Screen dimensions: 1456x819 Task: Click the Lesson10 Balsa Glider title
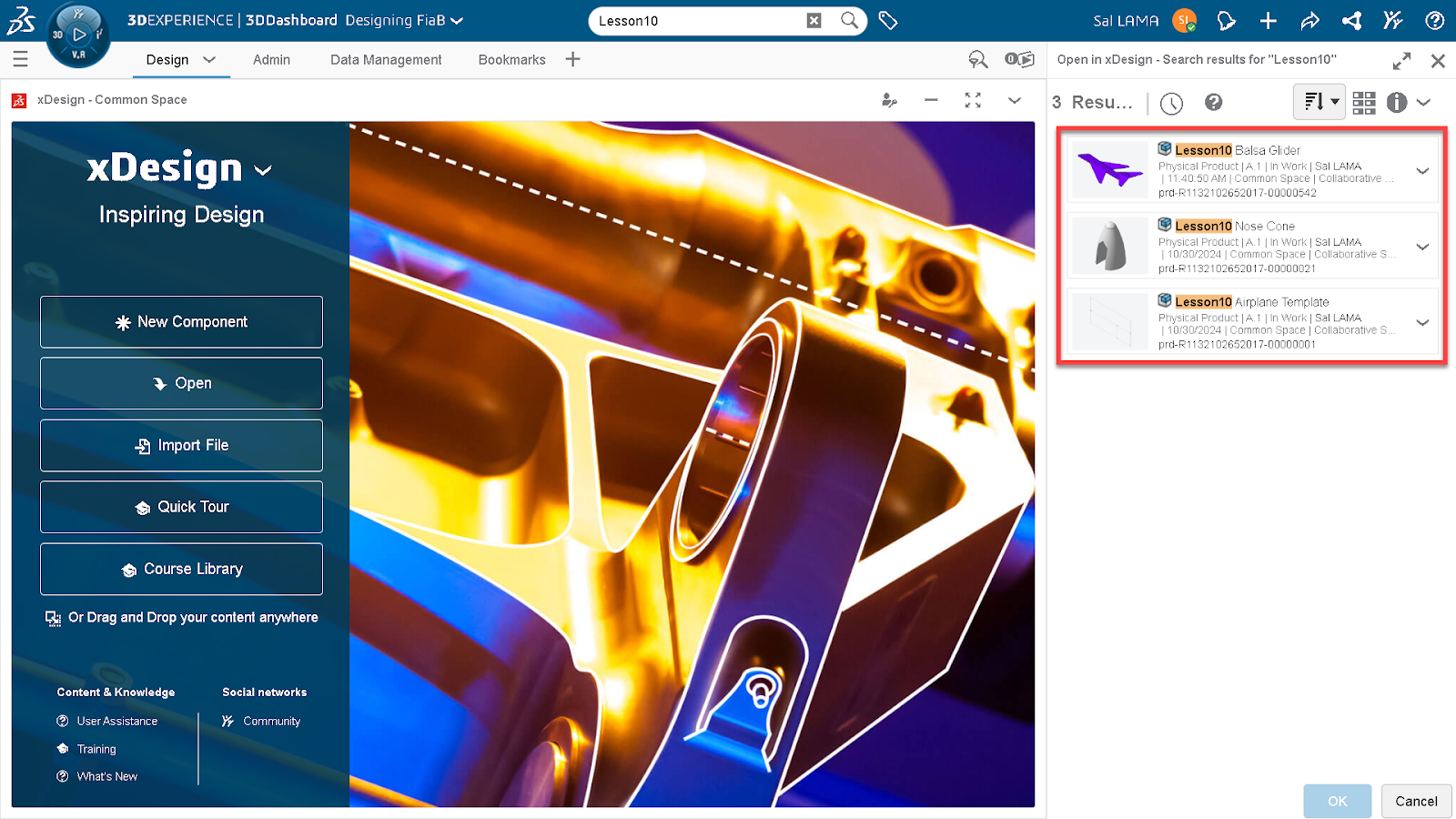click(x=1238, y=150)
